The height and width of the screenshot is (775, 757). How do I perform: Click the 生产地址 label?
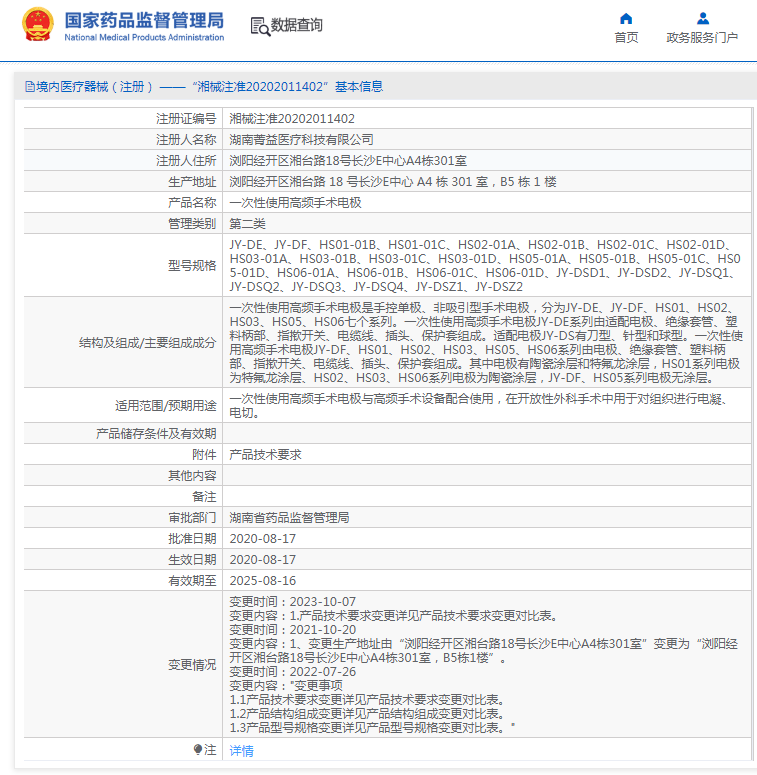[192, 182]
